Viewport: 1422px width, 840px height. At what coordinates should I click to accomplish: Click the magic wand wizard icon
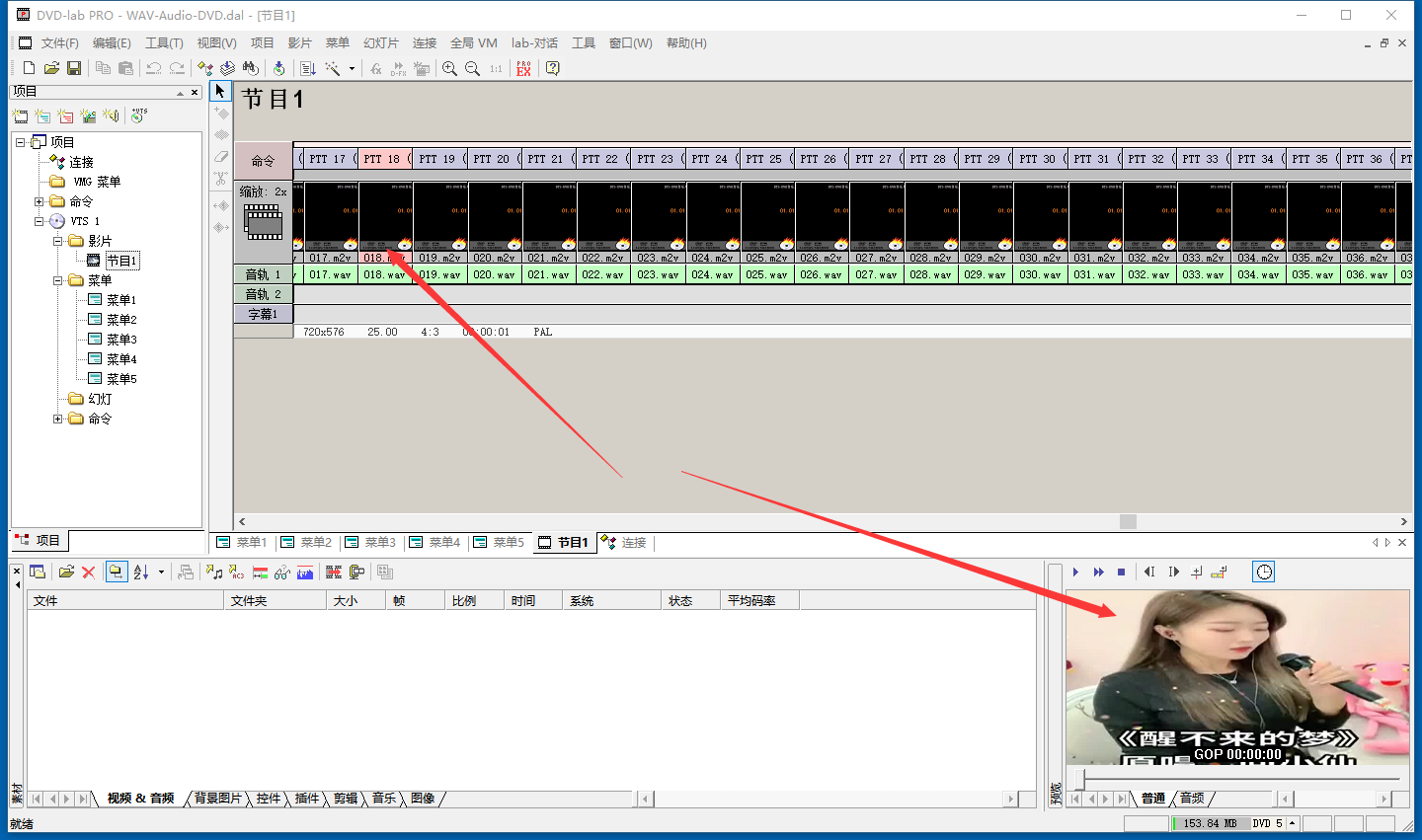click(x=333, y=68)
